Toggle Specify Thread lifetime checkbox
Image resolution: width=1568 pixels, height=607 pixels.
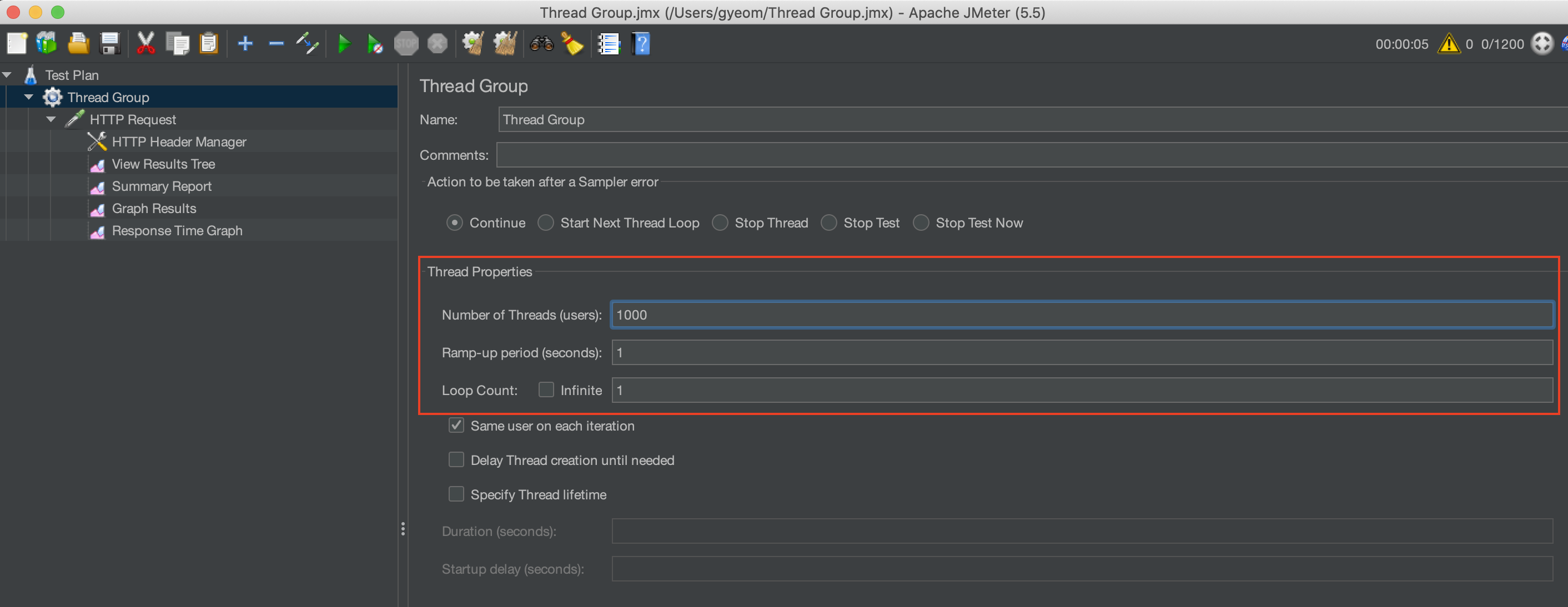tap(456, 494)
